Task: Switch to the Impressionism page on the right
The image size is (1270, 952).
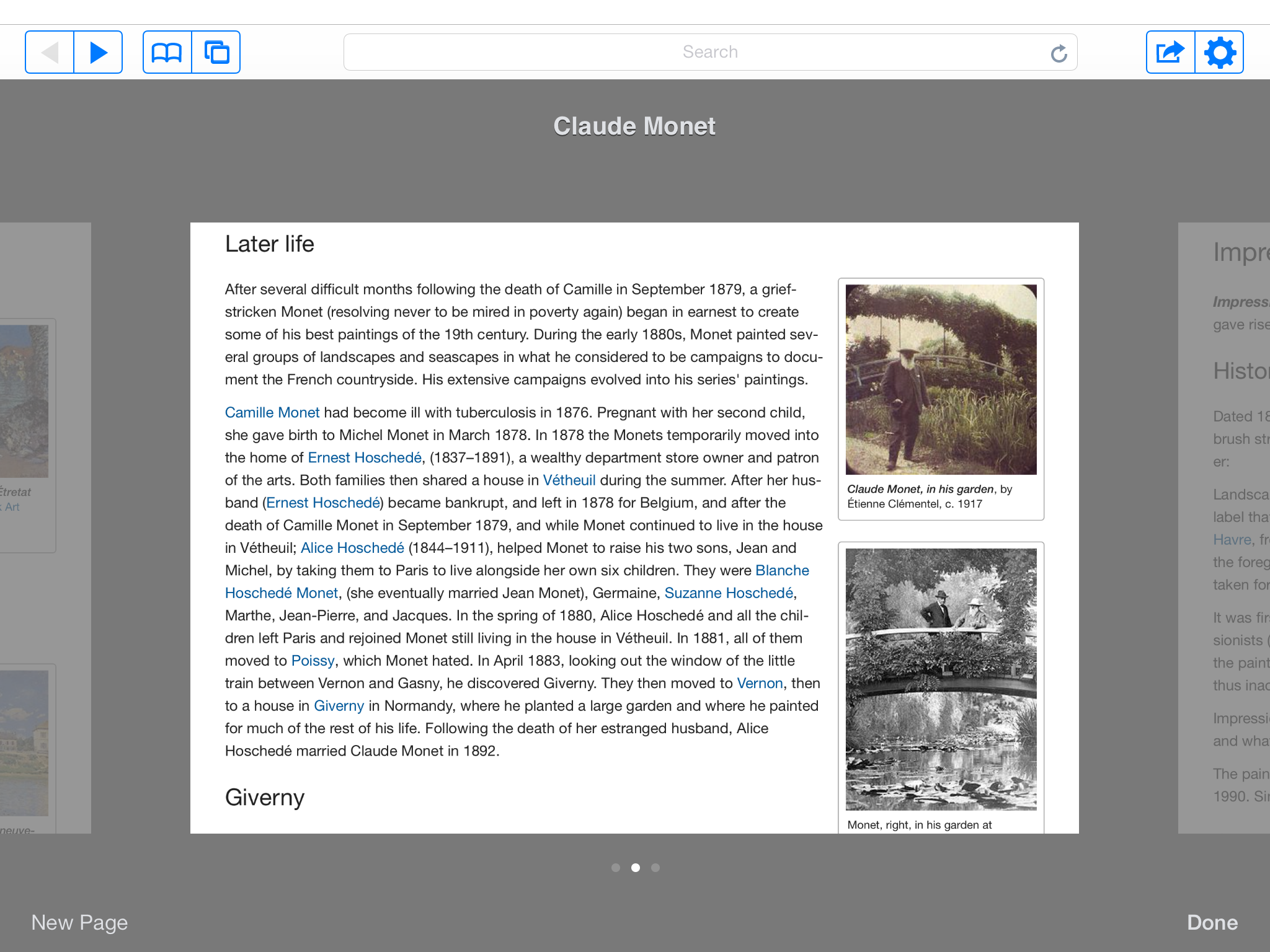Action: tap(1224, 527)
